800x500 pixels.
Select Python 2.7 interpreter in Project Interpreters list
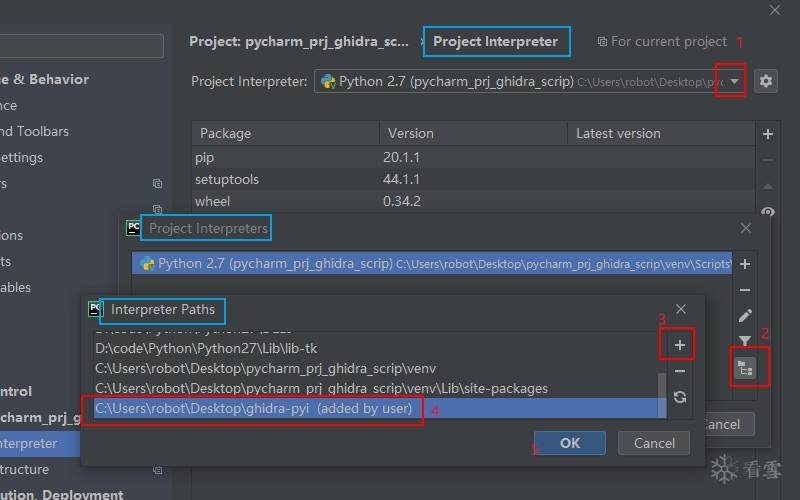[x=432, y=263]
